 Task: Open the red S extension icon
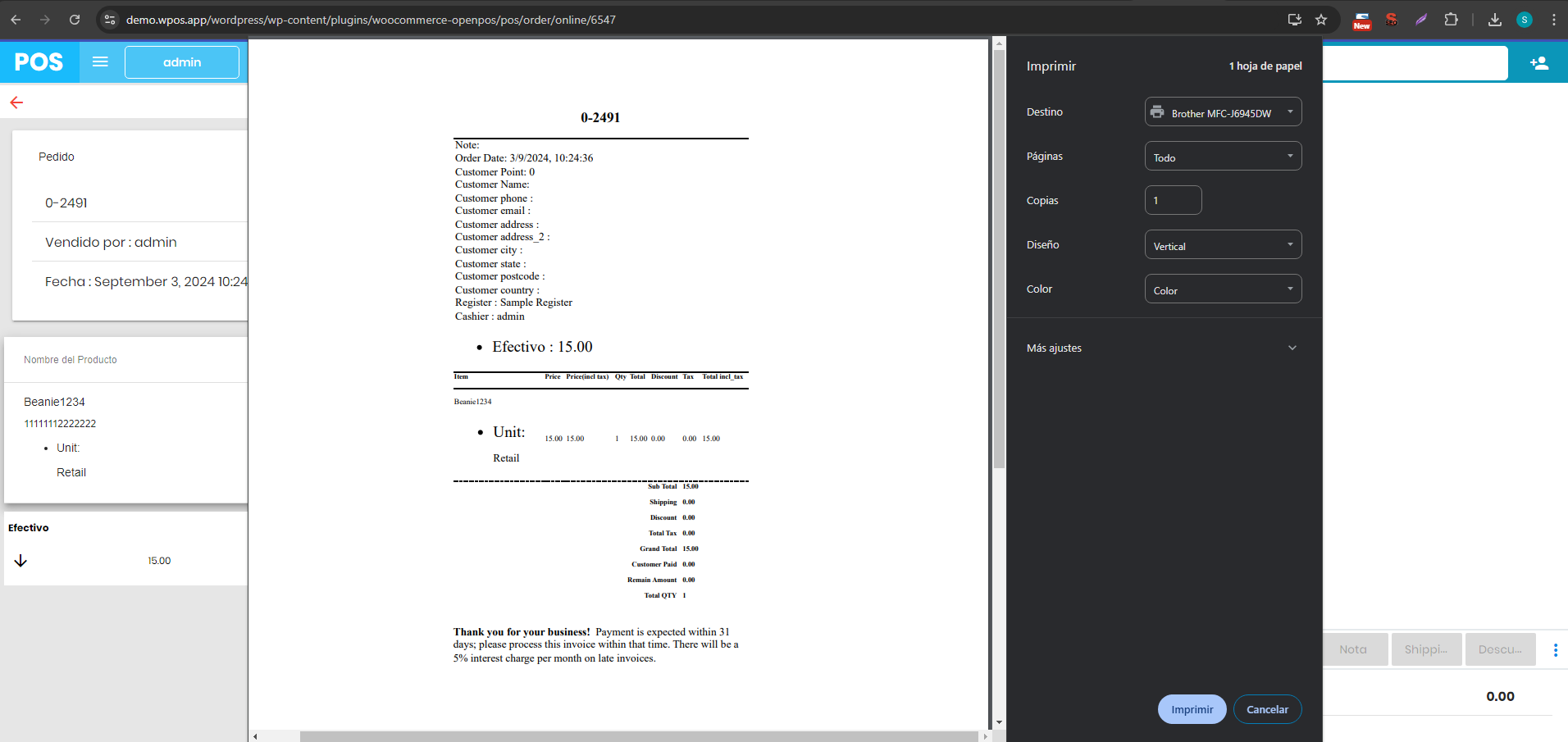tap(1392, 20)
